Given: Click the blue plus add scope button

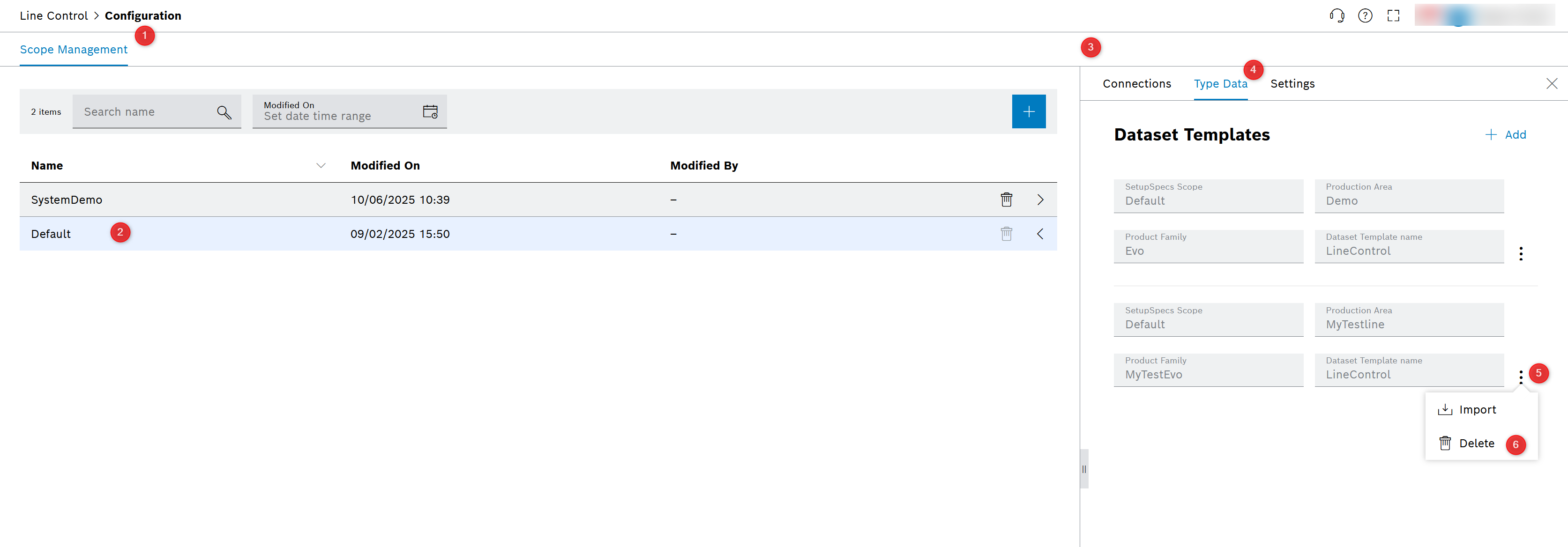Looking at the screenshot, I should click(1028, 111).
